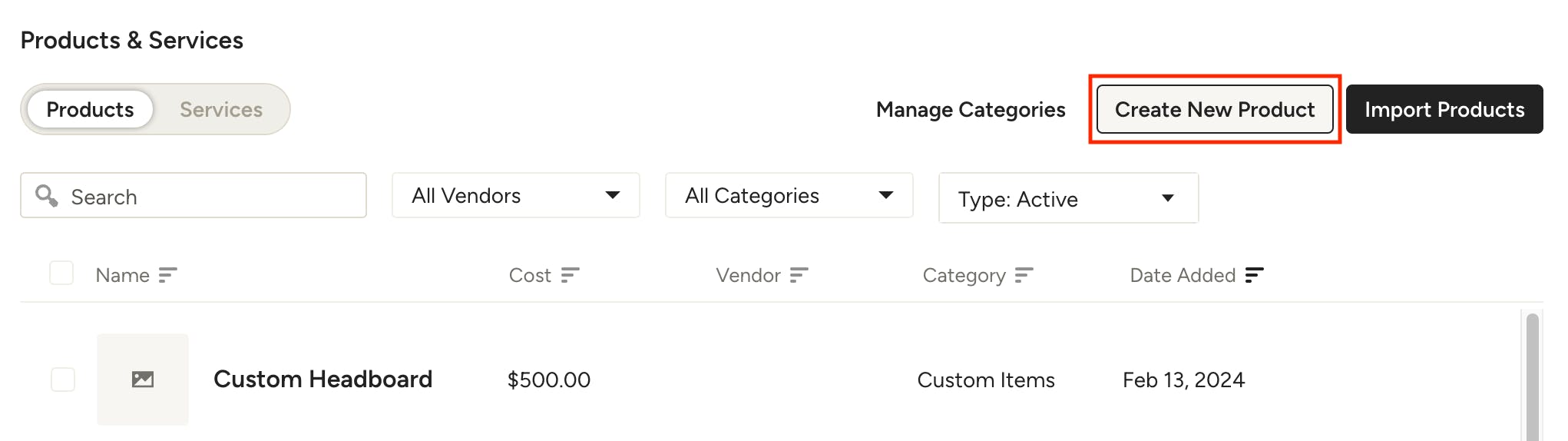This screenshot has width=1568, height=441.
Task: Click the Import Products button
Action: (x=1444, y=109)
